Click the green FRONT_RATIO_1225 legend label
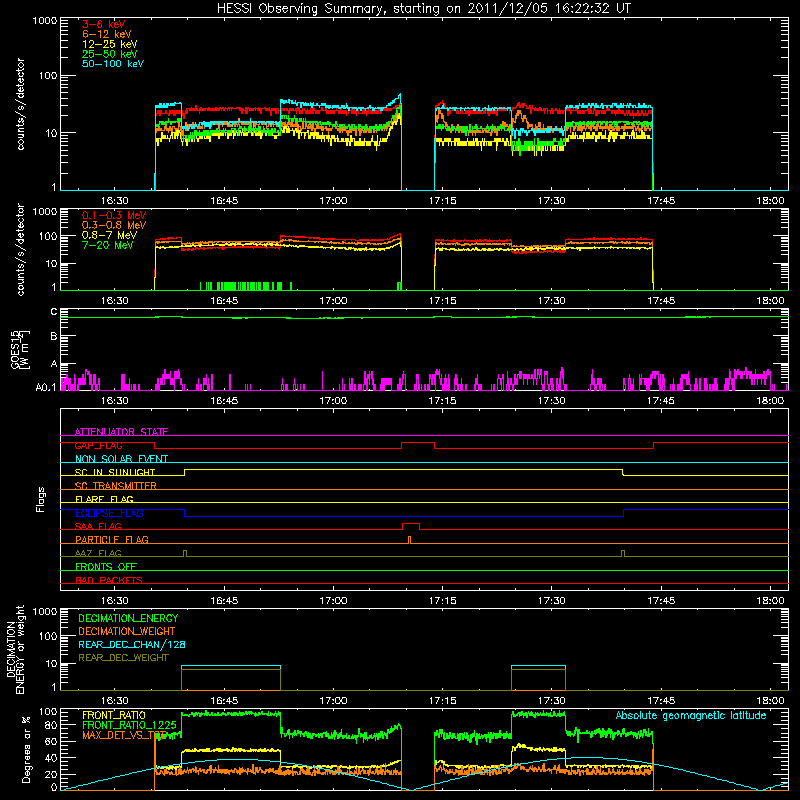This screenshot has width=800, height=800. point(129,725)
